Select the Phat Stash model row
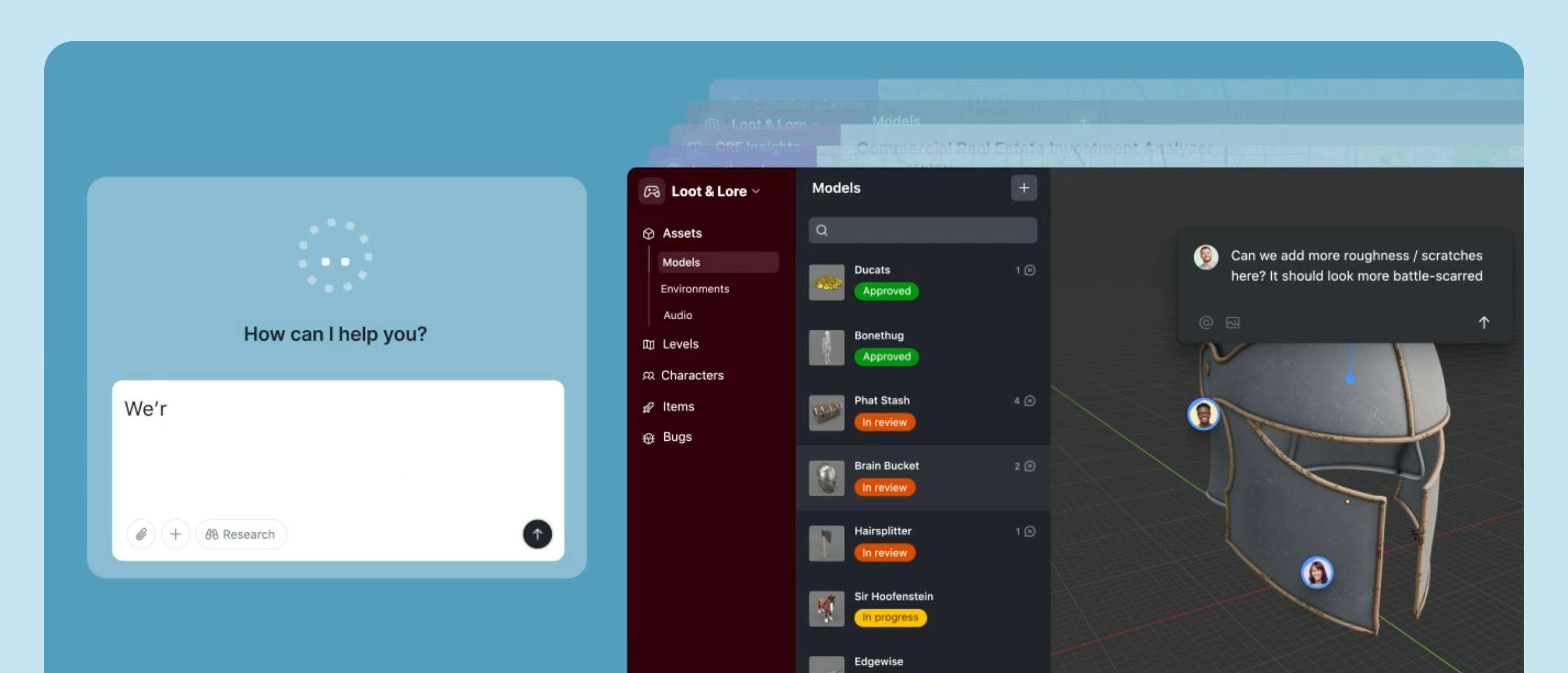The height and width of the screenshot is (673, 1568). [923, 413]
